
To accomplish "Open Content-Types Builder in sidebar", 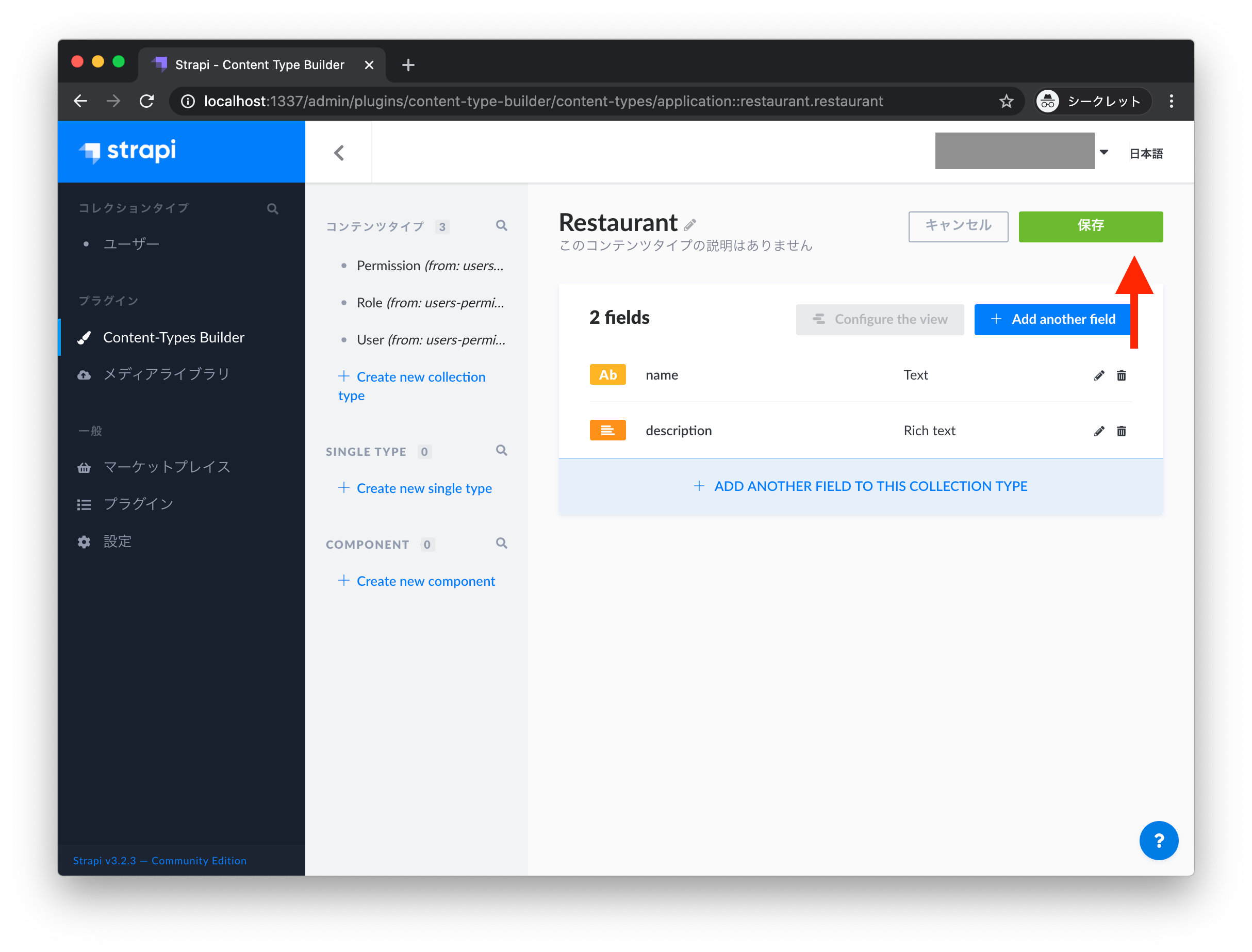I will (x=173, y=337).
